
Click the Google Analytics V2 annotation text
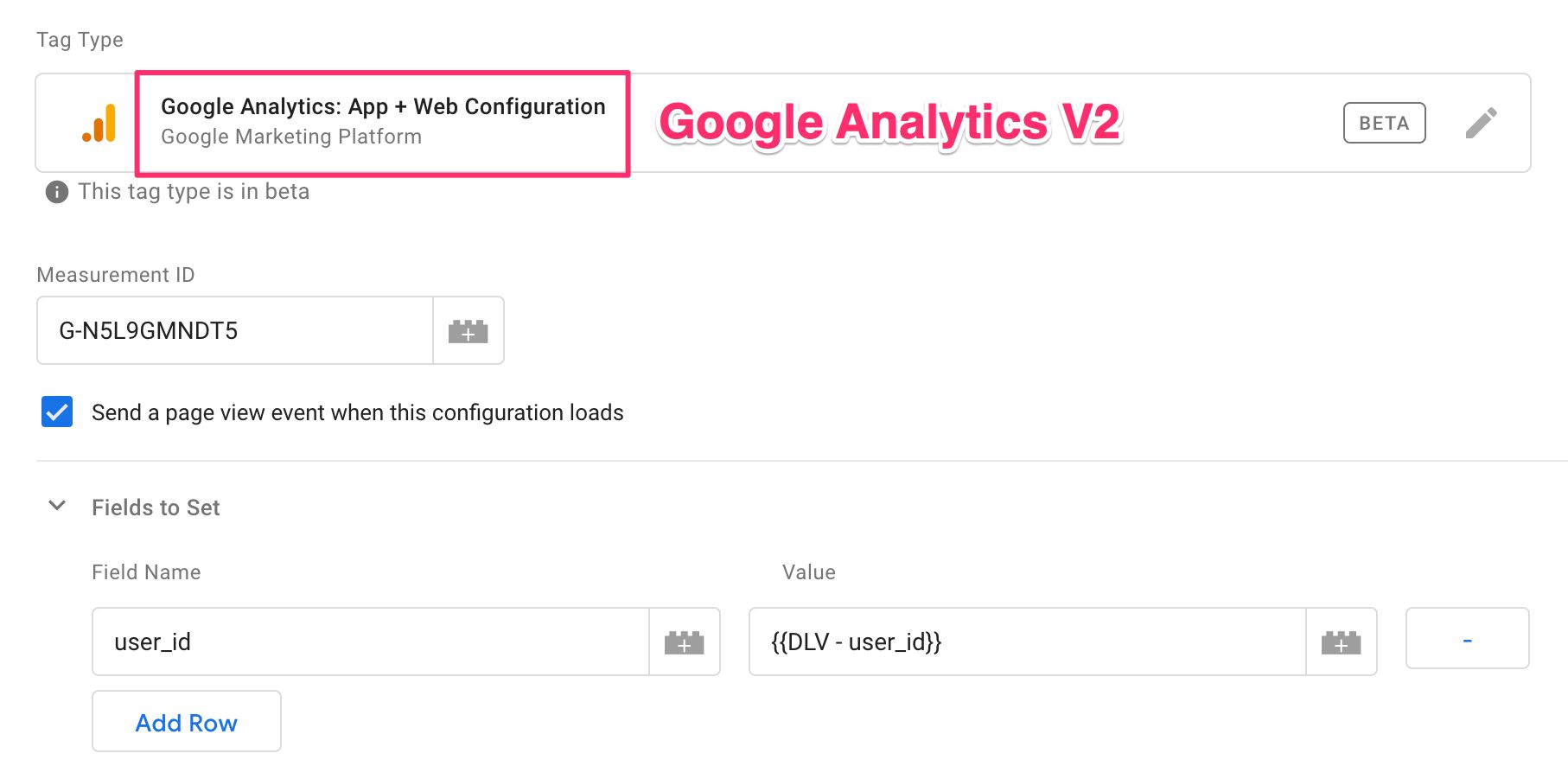889,122
